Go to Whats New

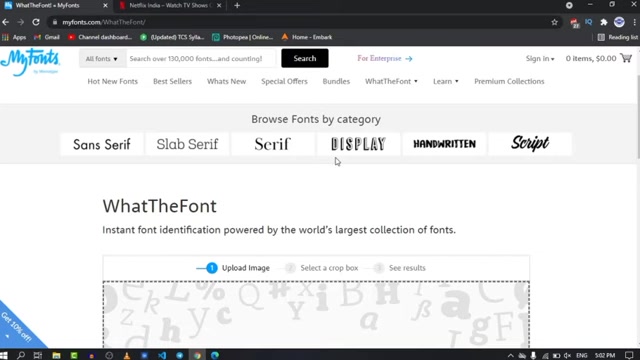226,81
